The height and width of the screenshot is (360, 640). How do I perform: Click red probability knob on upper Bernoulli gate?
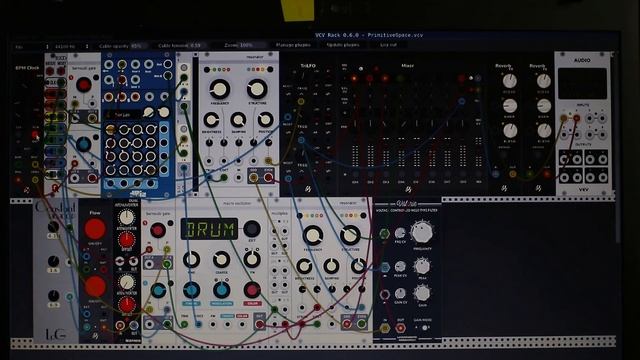84,85
